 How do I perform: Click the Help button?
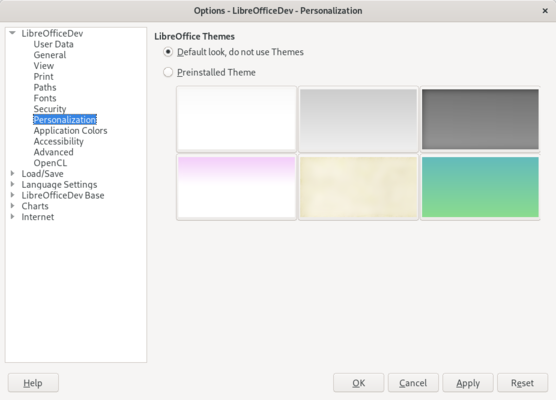point(33,383)
